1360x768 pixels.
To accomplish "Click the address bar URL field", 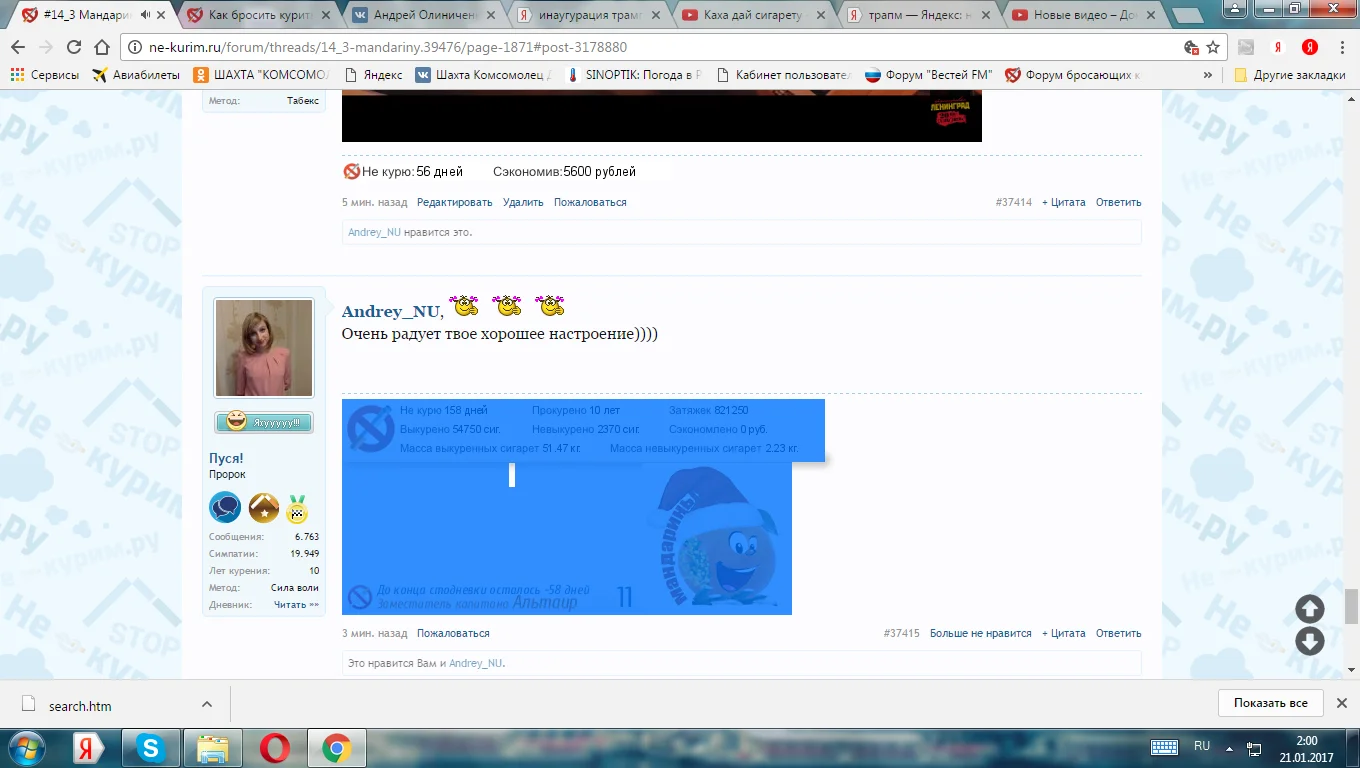I will 650,47.
